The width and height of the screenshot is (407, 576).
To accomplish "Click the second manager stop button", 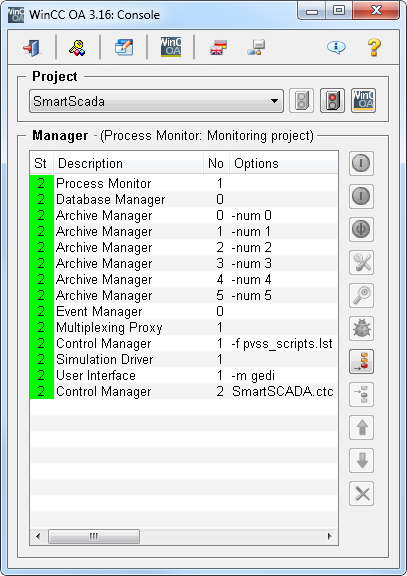I will (x=361, y=196).
